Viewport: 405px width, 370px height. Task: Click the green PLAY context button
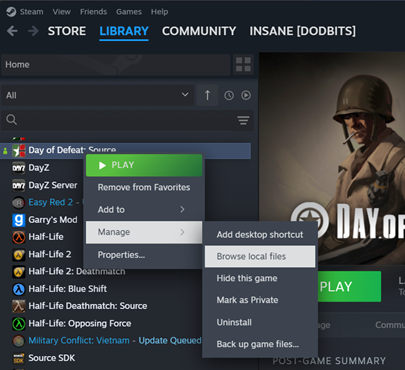point(144,165)
